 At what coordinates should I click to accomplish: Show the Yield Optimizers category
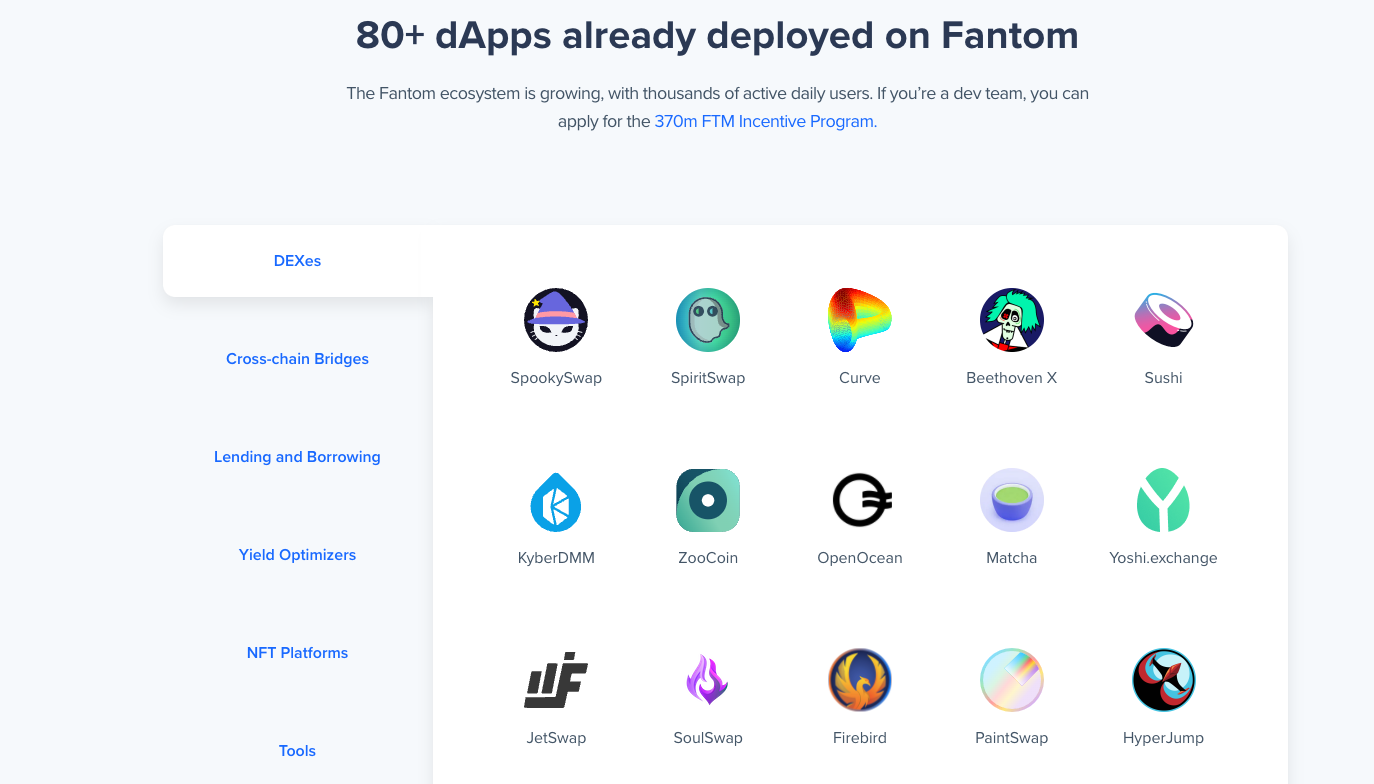click(298, 555)
